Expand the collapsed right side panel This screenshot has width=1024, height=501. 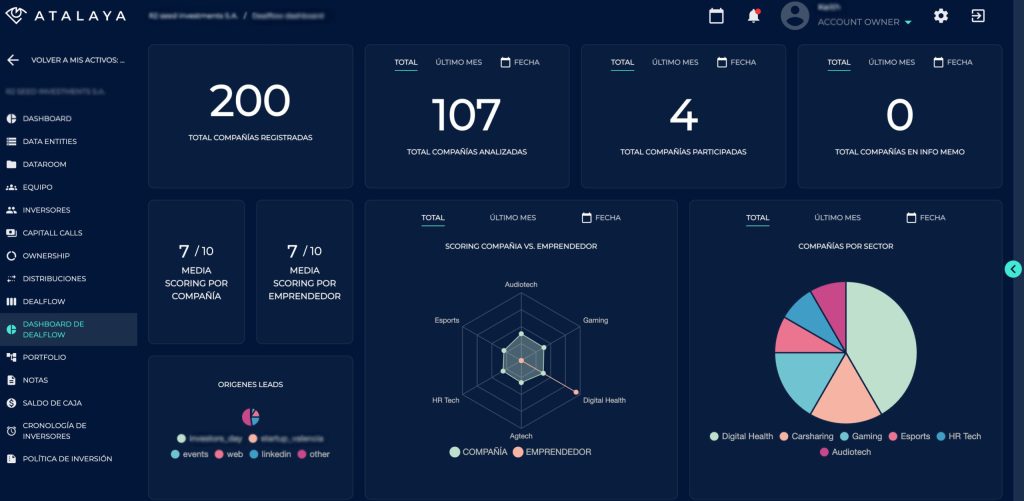1013,268
